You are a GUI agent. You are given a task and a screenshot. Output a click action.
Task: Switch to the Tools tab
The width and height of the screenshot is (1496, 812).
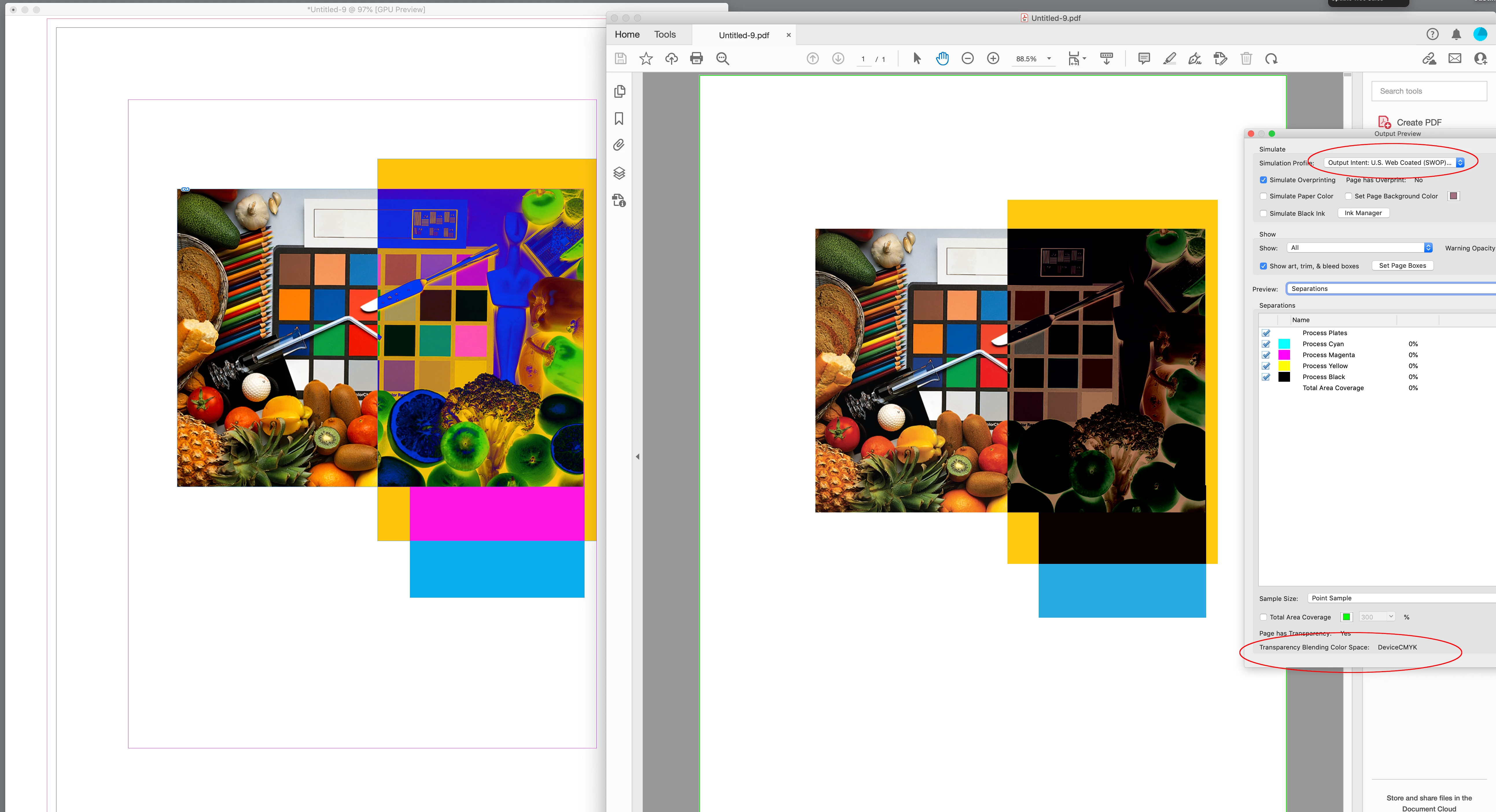pyautogui.click(x=664, y=35)
